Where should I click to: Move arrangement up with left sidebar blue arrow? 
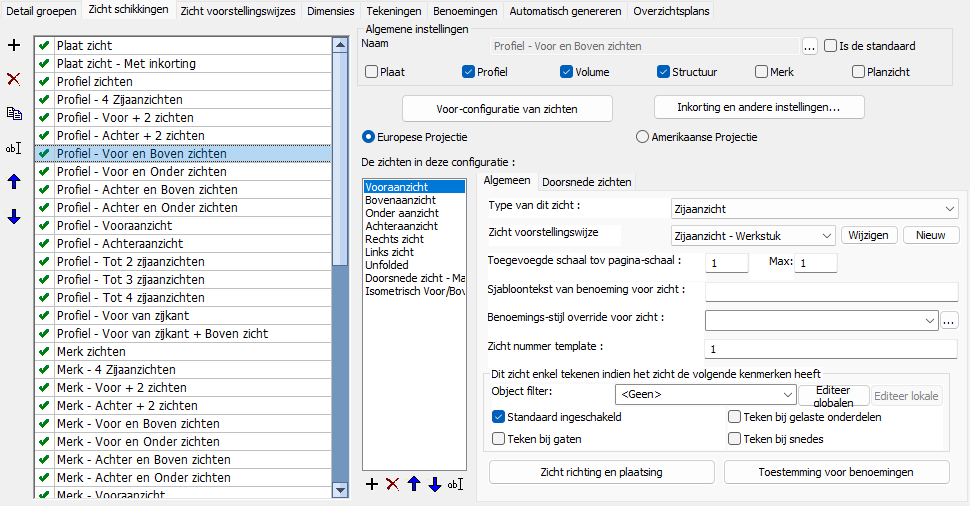(x=13, y=182)
